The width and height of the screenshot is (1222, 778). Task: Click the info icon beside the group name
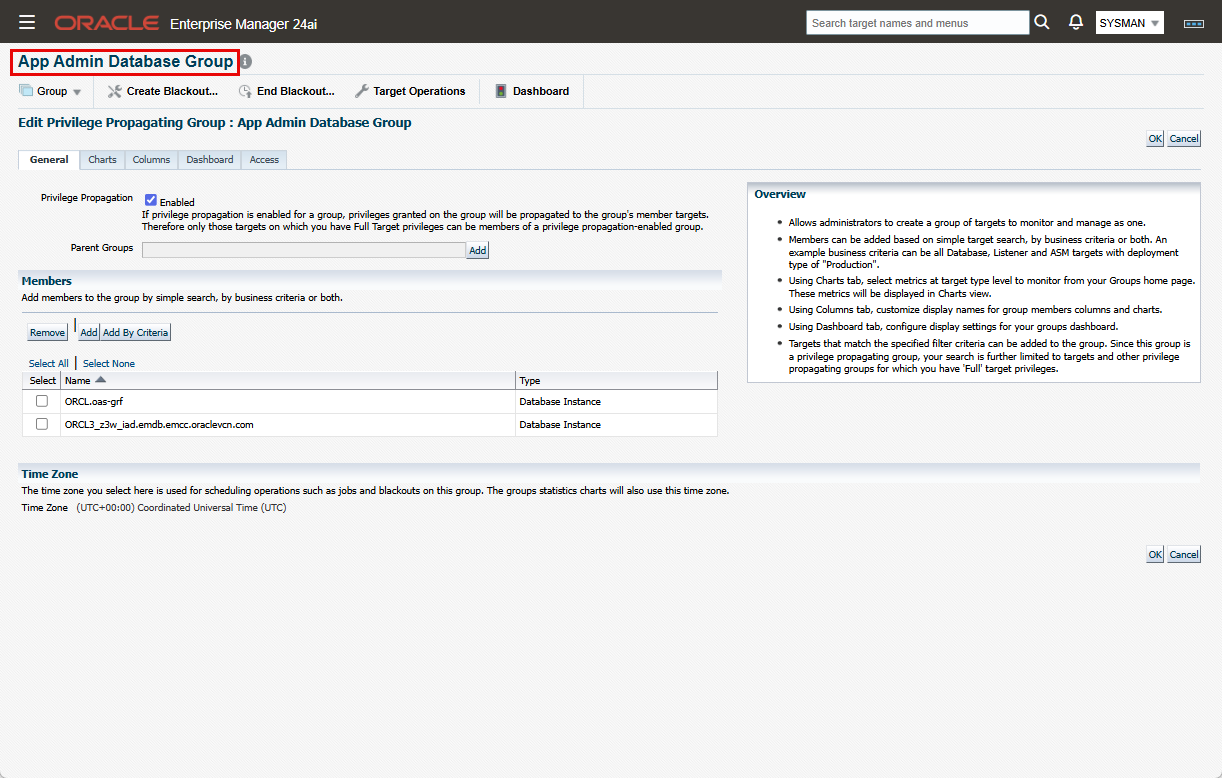pos(245,61)
